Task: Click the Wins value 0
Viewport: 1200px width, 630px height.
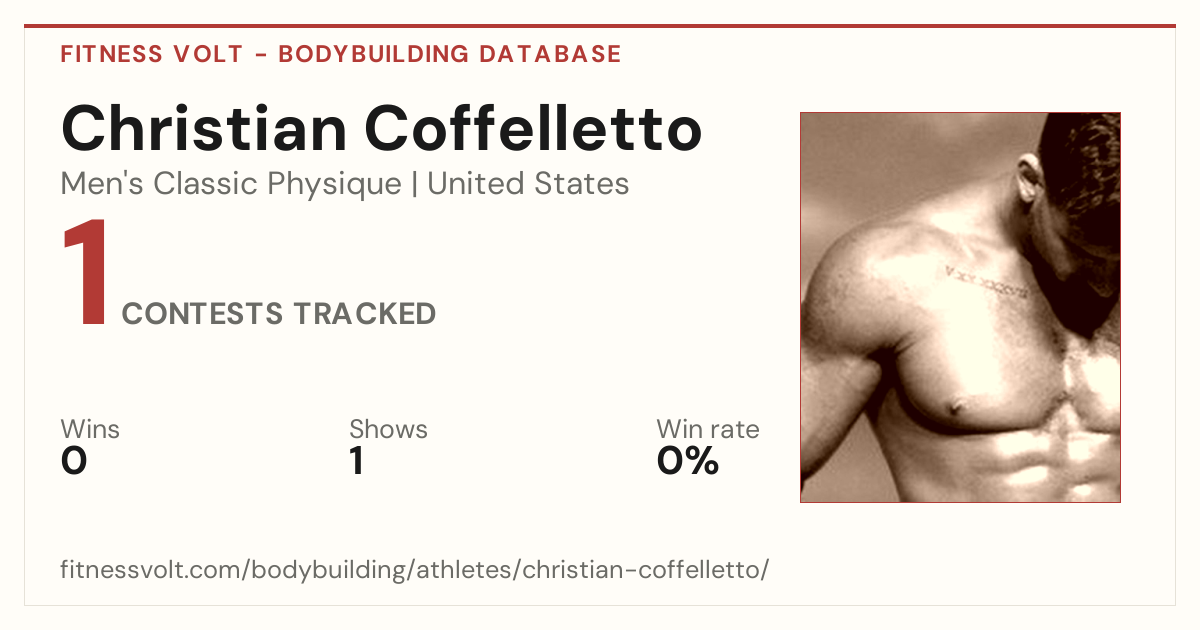Action: click(x=74, y=461)
